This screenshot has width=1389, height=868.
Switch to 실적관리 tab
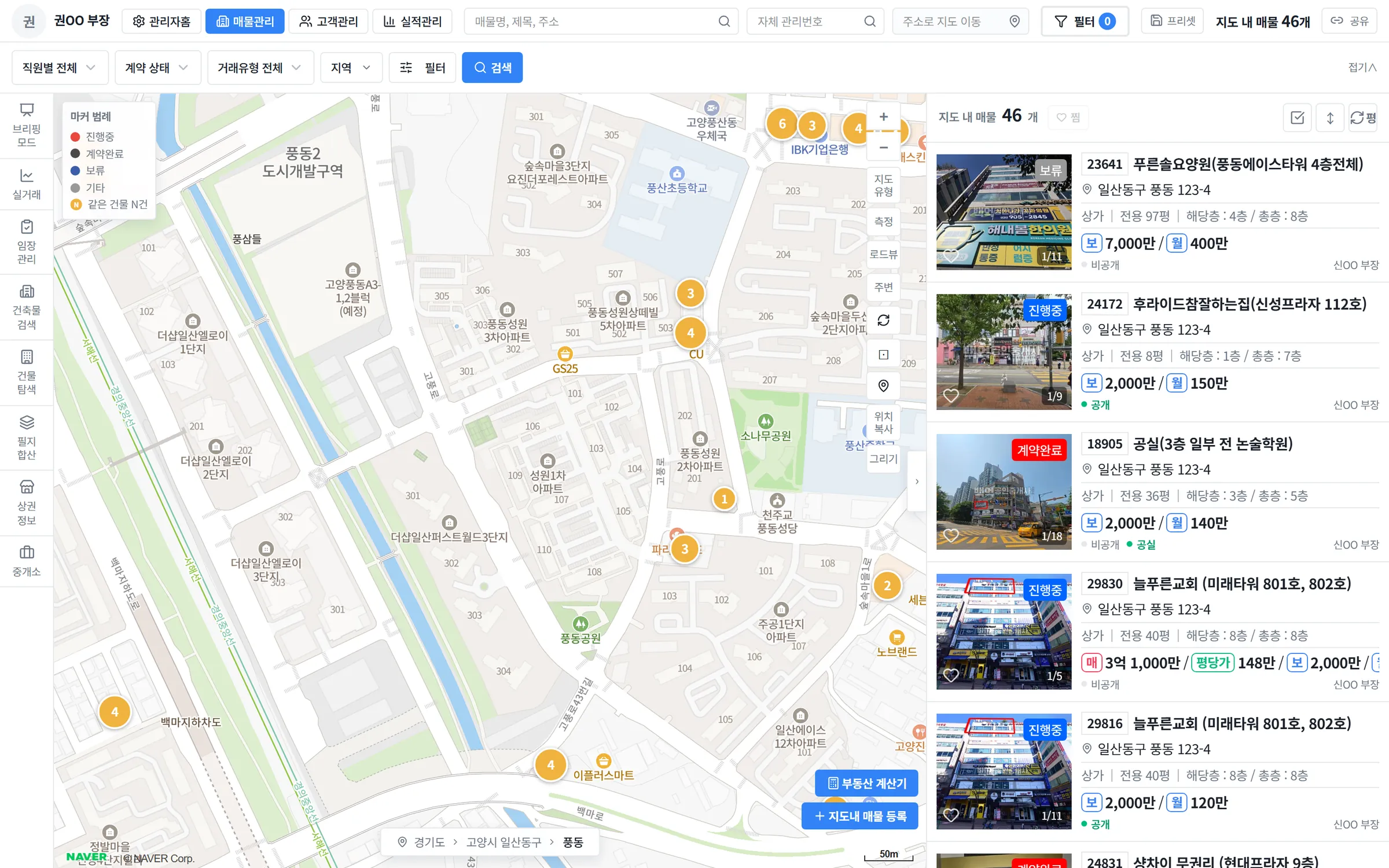pyautogui.click(x=412, y=21)
